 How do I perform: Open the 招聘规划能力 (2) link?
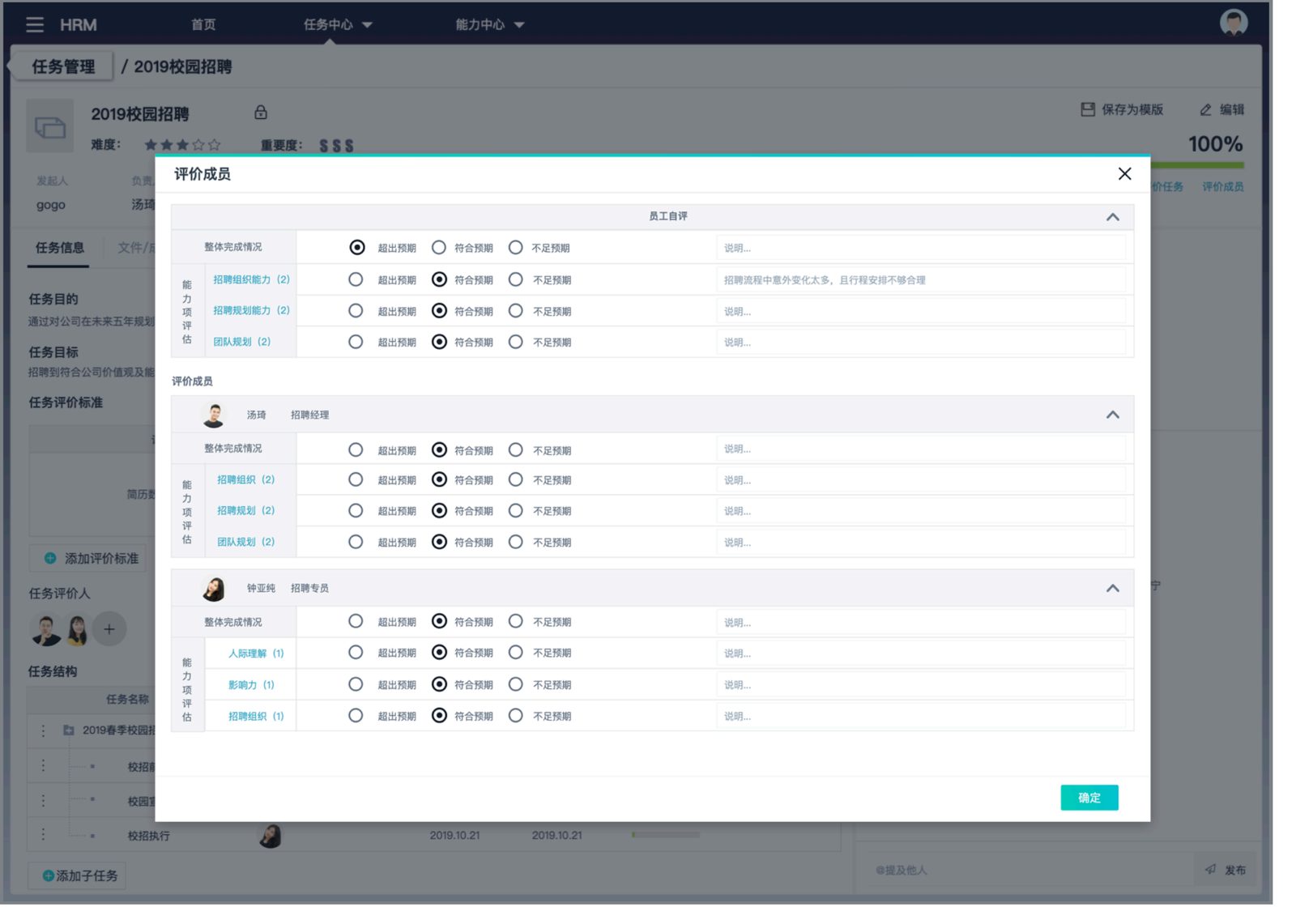tap(251, 310)
